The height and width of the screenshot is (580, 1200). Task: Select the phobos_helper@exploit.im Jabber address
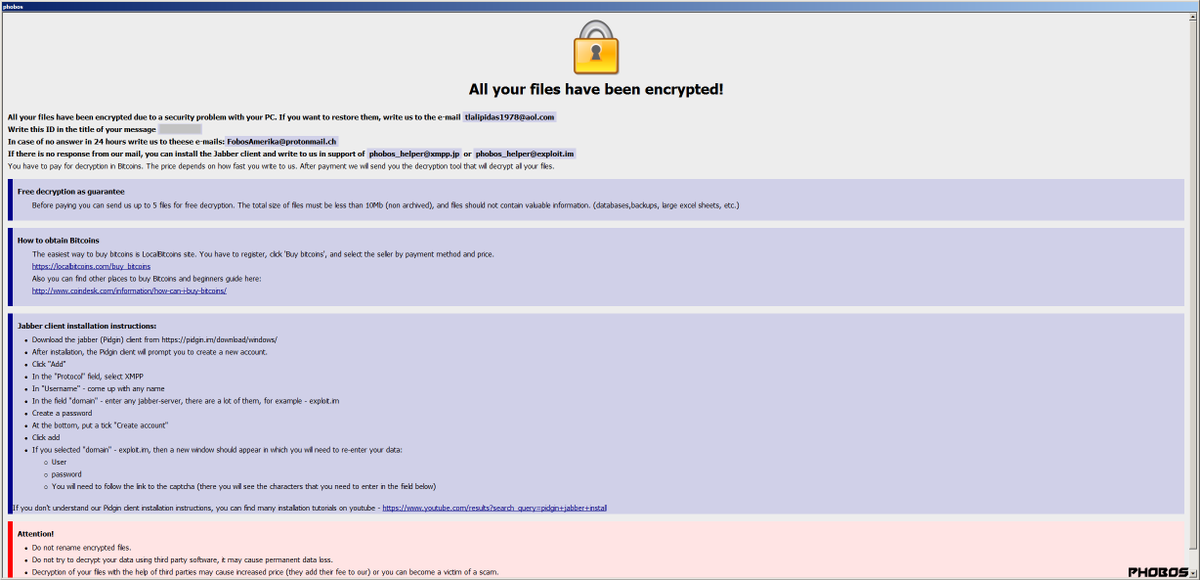[x=525, y=154]
